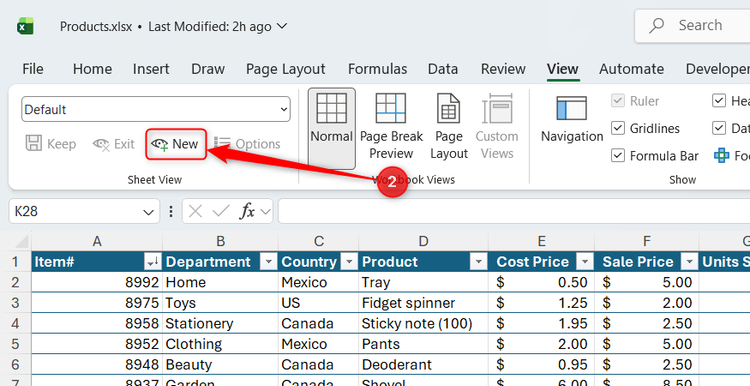Select the Deoderant product cell

[423, 364]
